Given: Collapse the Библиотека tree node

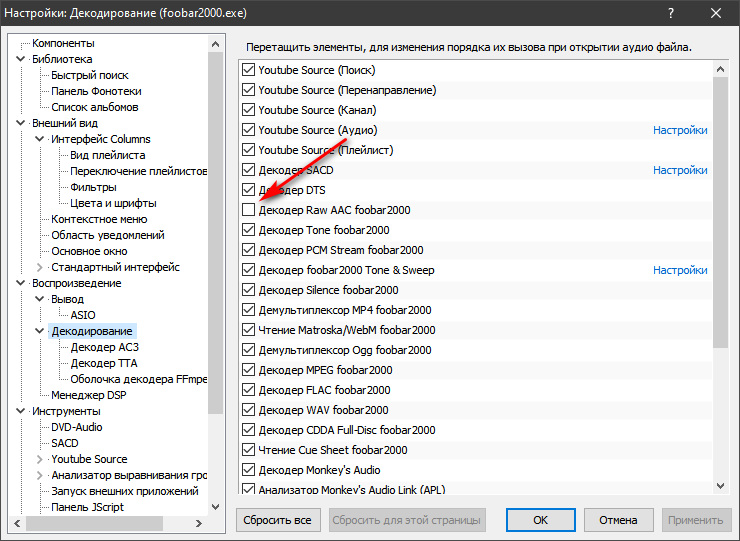Looking at the screenshot, I should coord(21,59).
